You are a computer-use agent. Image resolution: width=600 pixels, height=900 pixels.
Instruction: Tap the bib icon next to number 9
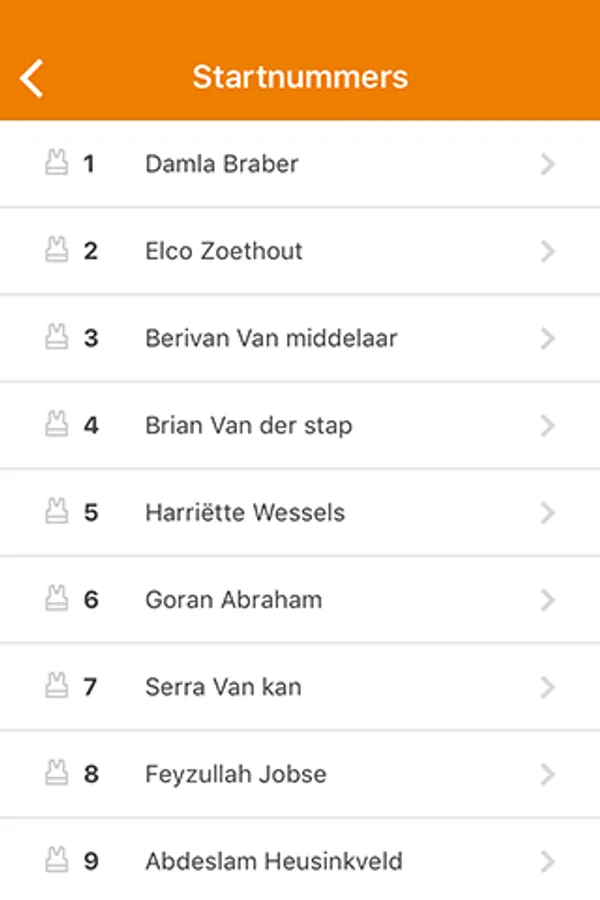pyautogui.click(x=57, y=860)
